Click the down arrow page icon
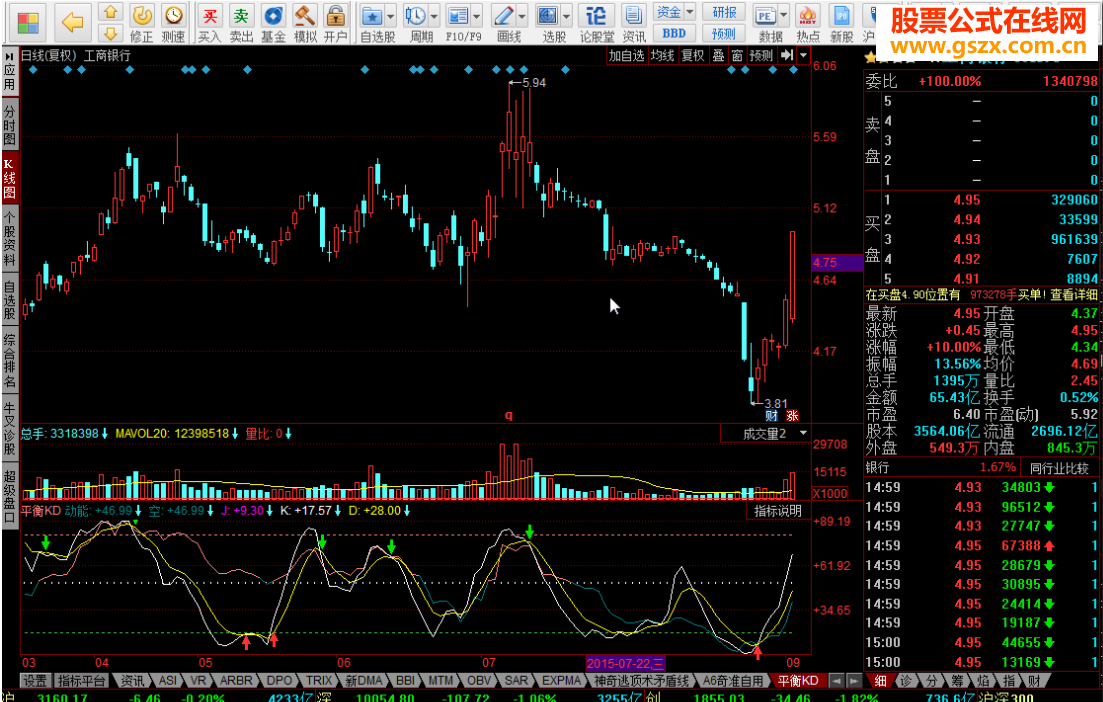1103x702 pixels. coord(110,33)
